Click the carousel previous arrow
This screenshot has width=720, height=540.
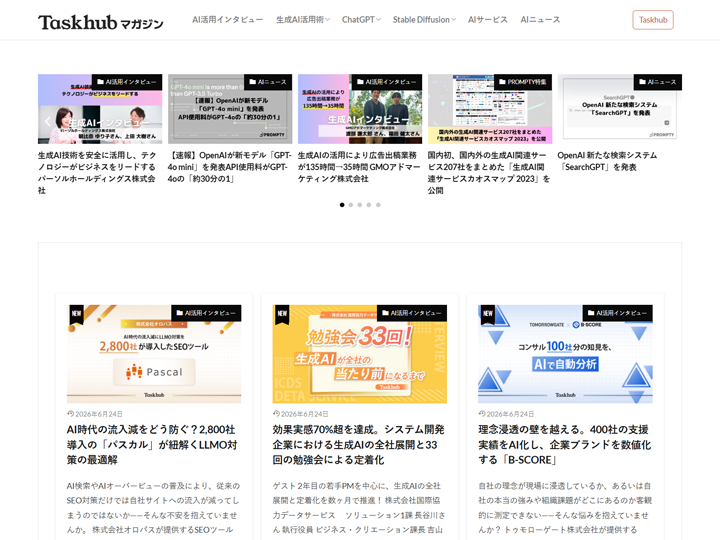click(47, 122)
